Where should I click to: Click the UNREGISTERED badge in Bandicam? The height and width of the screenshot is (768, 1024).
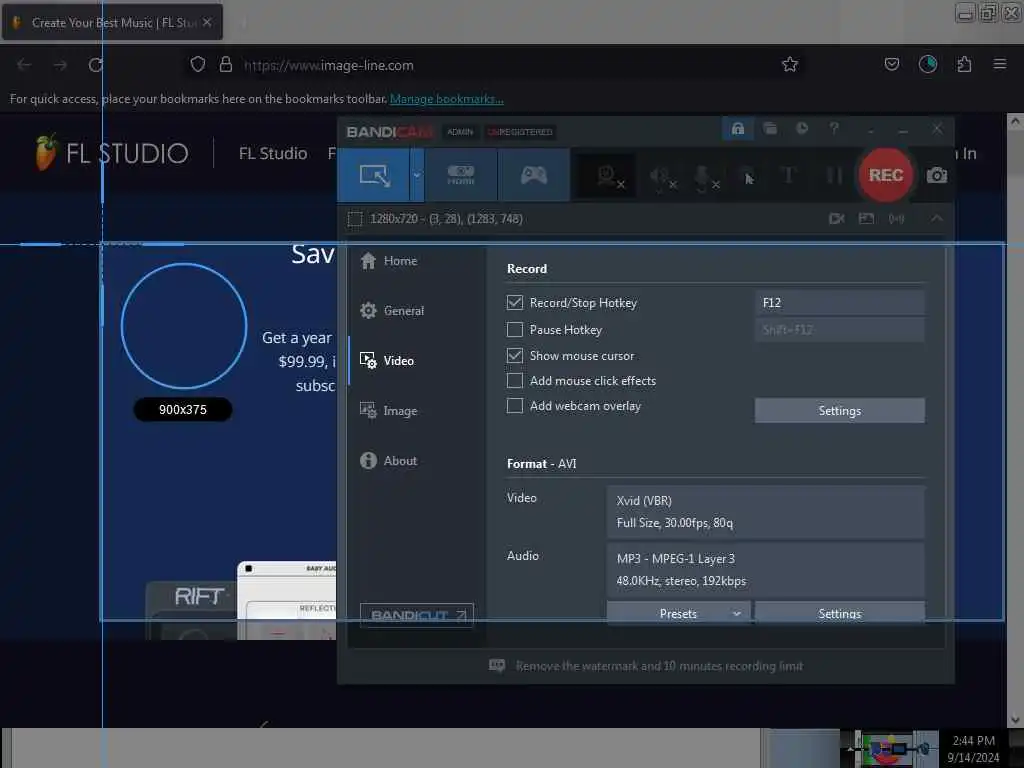tap(520, 132)
